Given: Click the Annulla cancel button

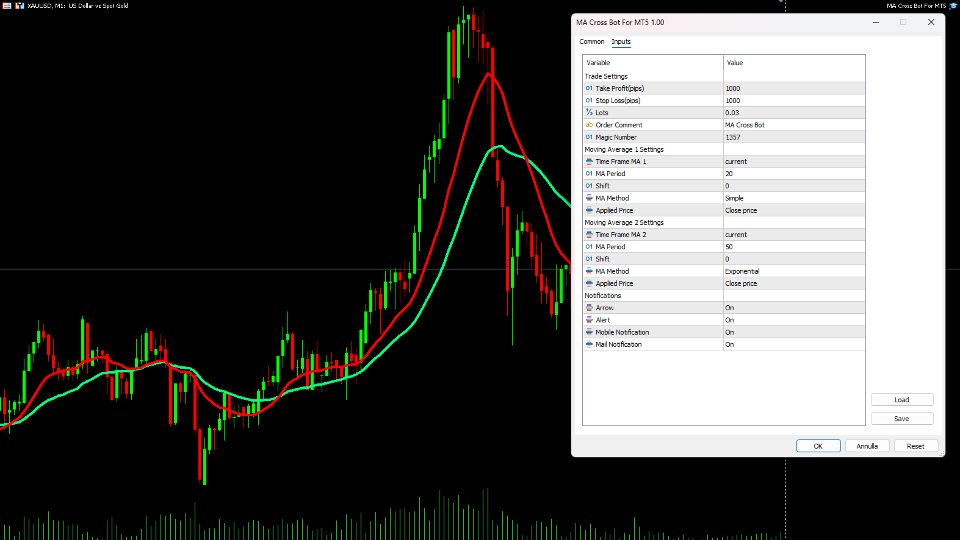Looking at the screenshot, I should click(x=867, y=446).
